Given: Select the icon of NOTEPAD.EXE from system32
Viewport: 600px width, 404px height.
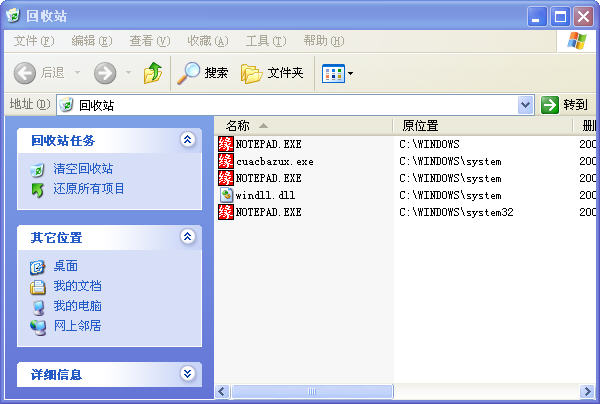Looking at the screenshot, I should [x=226, y=212].
